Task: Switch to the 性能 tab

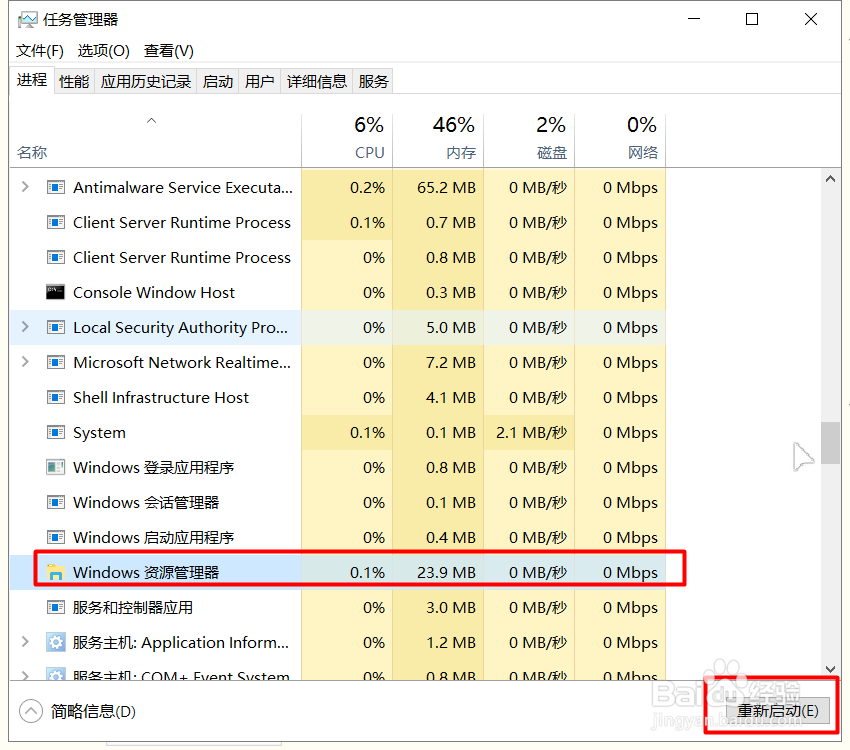Action: pos(74,82)
